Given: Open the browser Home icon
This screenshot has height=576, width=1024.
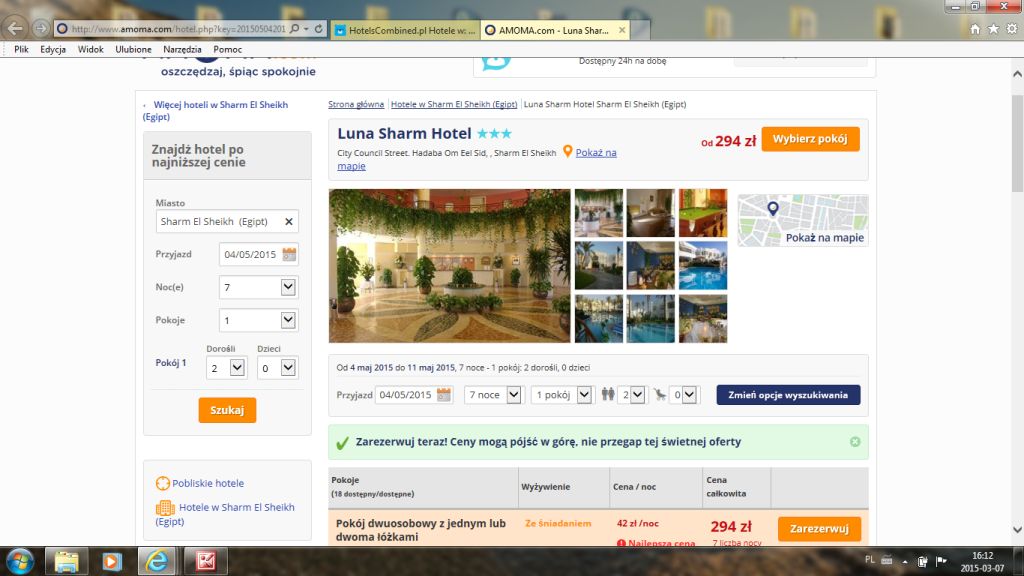Looking at the screenshot, I should [975, 29].
